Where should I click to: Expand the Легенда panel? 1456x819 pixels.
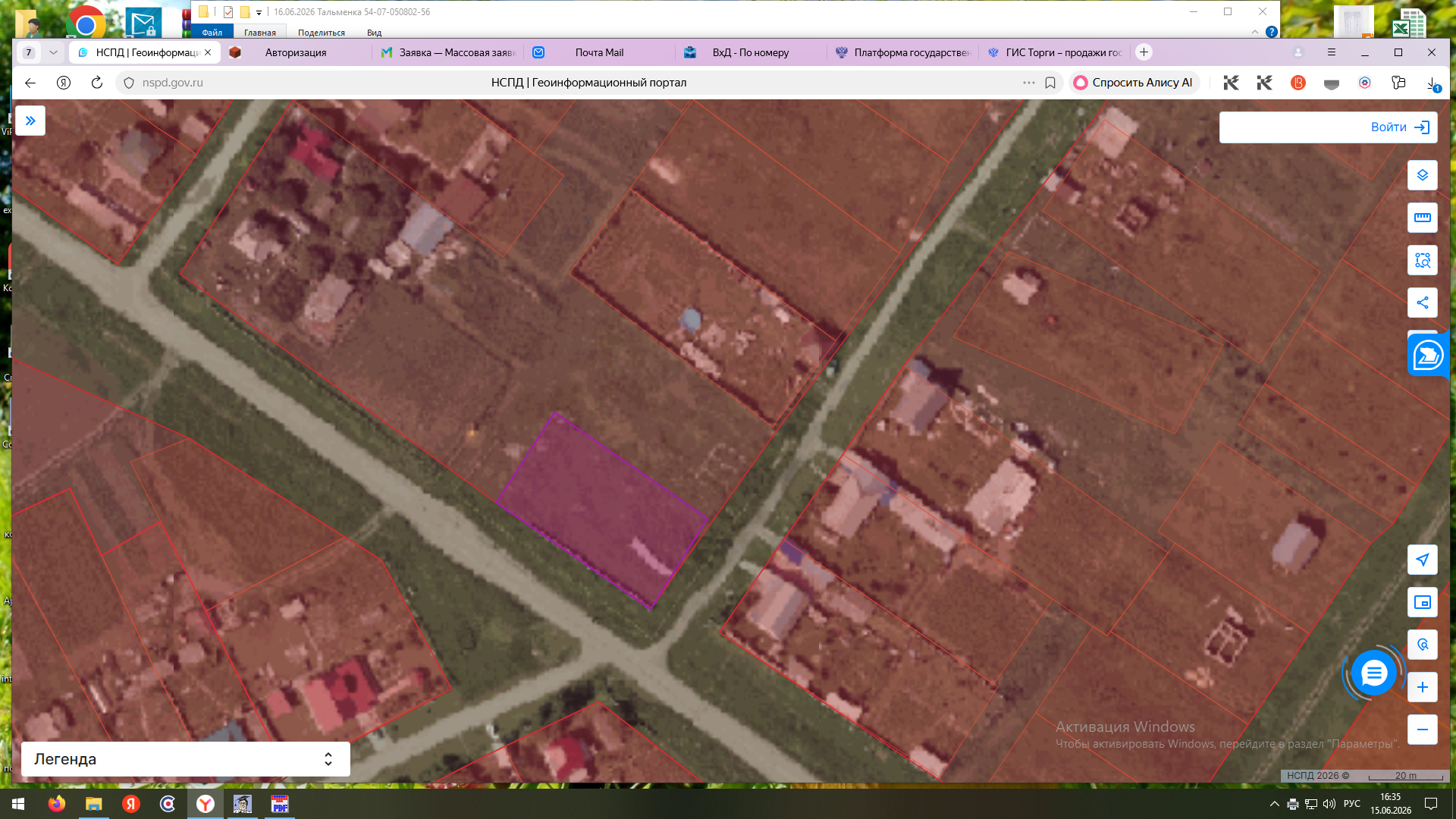pyautogui.click(x=186, y=759)
